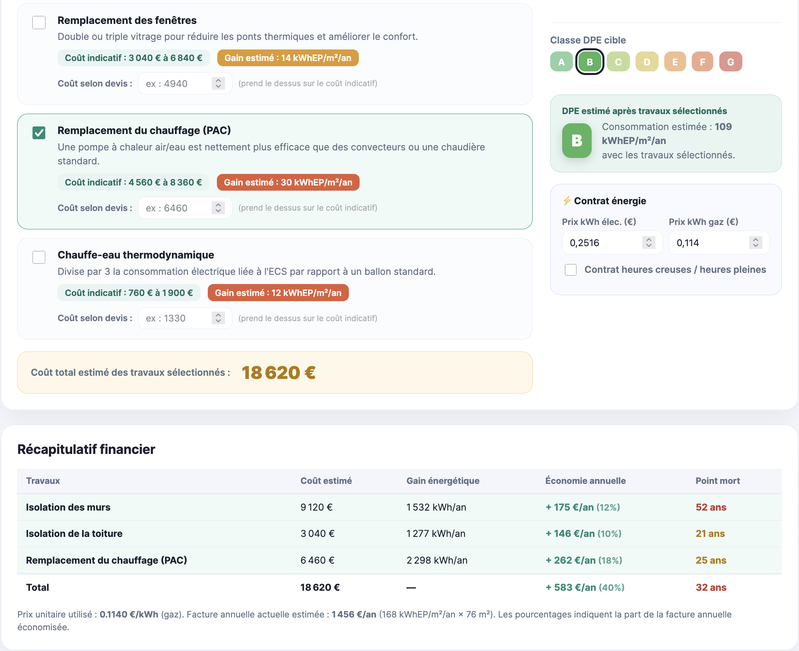Choose target DPE class D badge
This screenshot has width=799, height=651.
pyautogui.click(x=647, y=62)
